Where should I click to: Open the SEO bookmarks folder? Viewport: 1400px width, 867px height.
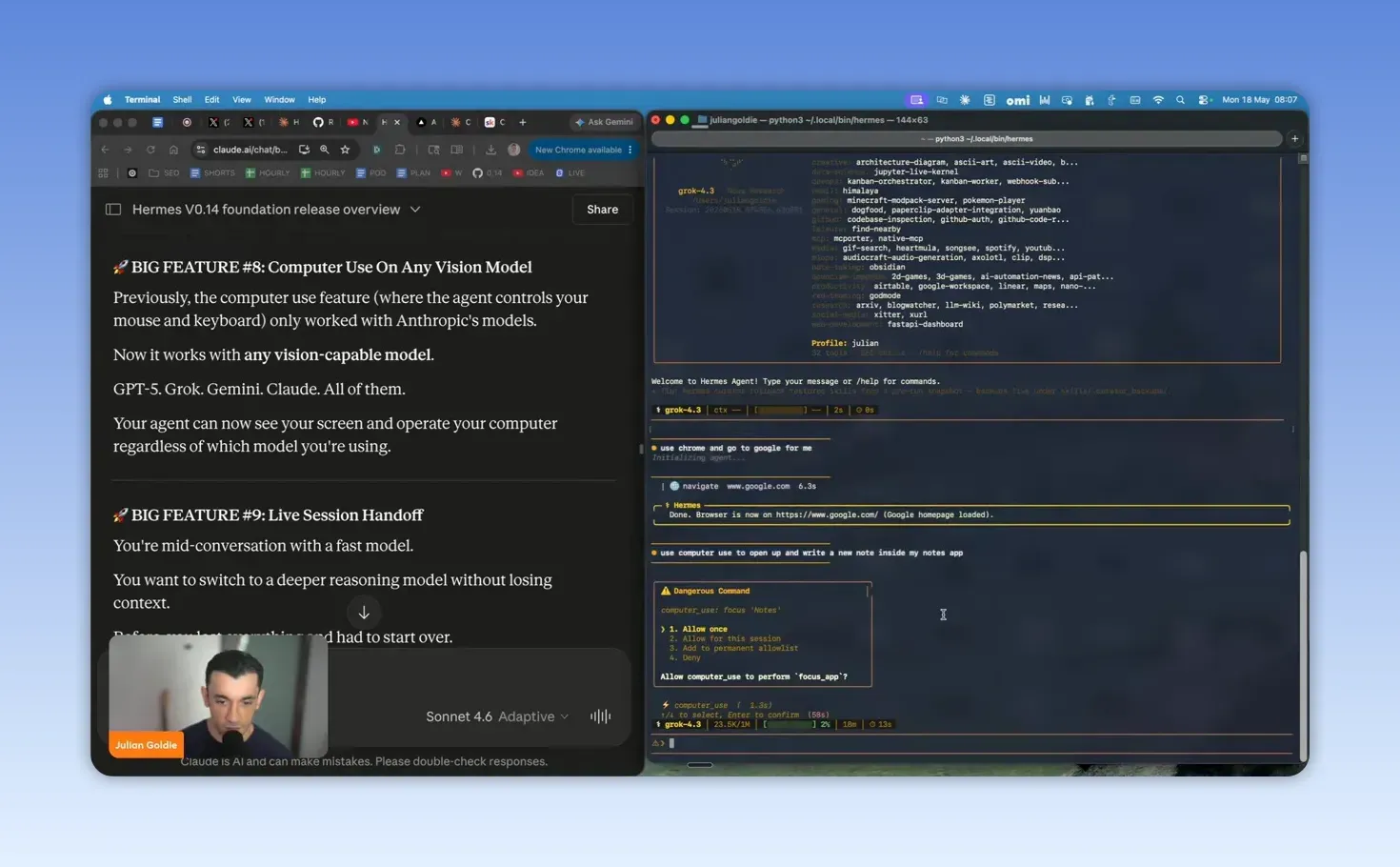click(x=164, y=173)
